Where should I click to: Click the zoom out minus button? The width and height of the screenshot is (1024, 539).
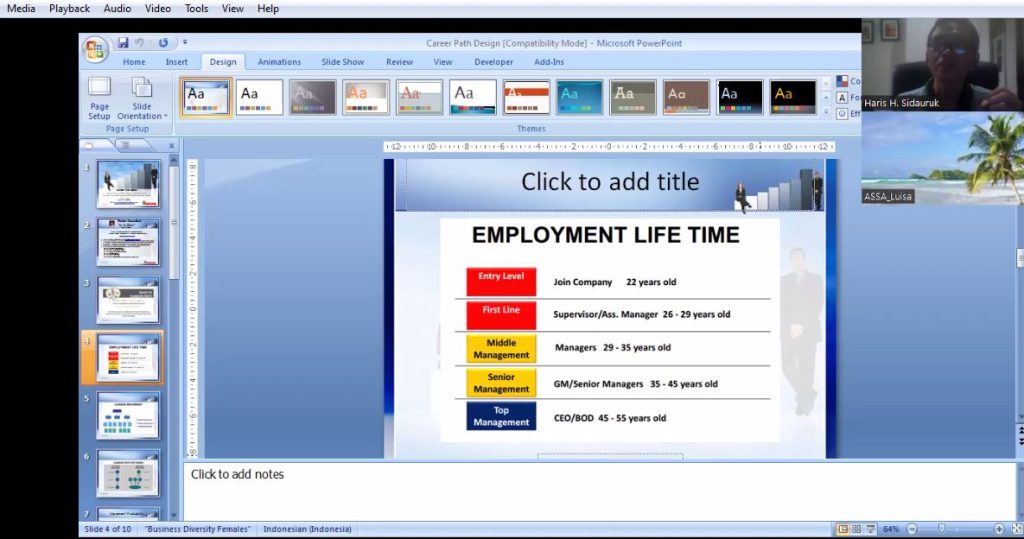(910, 529)
